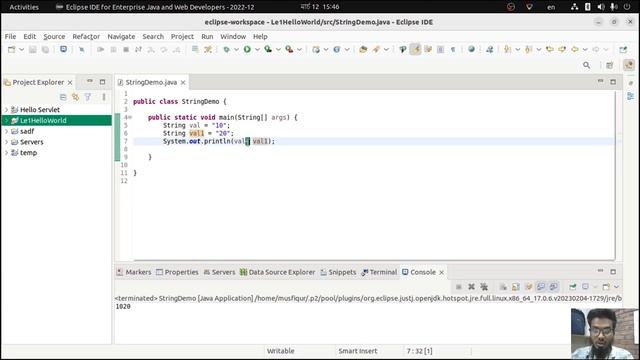Open the Source menu

click(54, 36)
